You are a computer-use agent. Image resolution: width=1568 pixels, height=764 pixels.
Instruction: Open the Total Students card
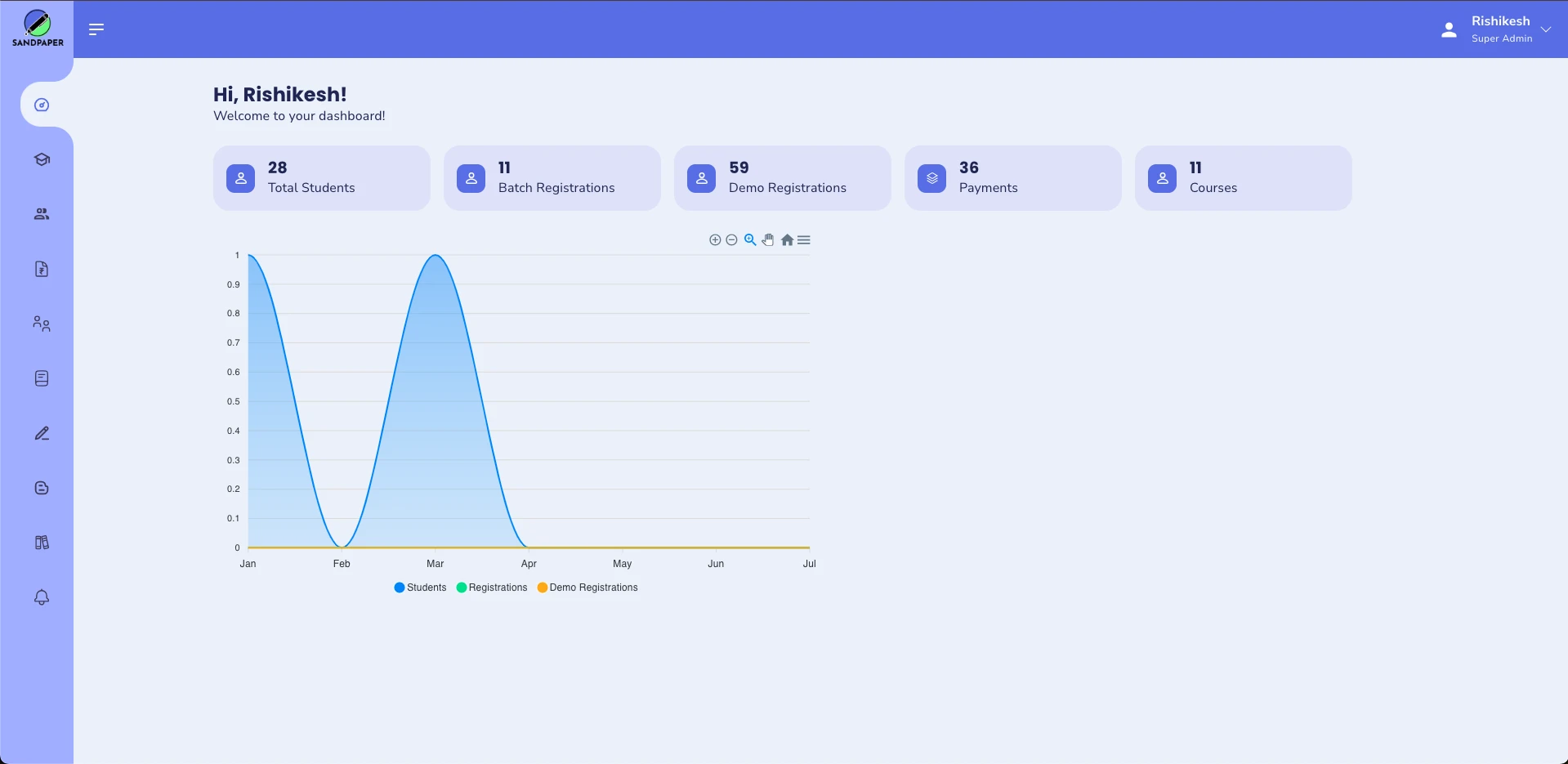tap(321, 178)
